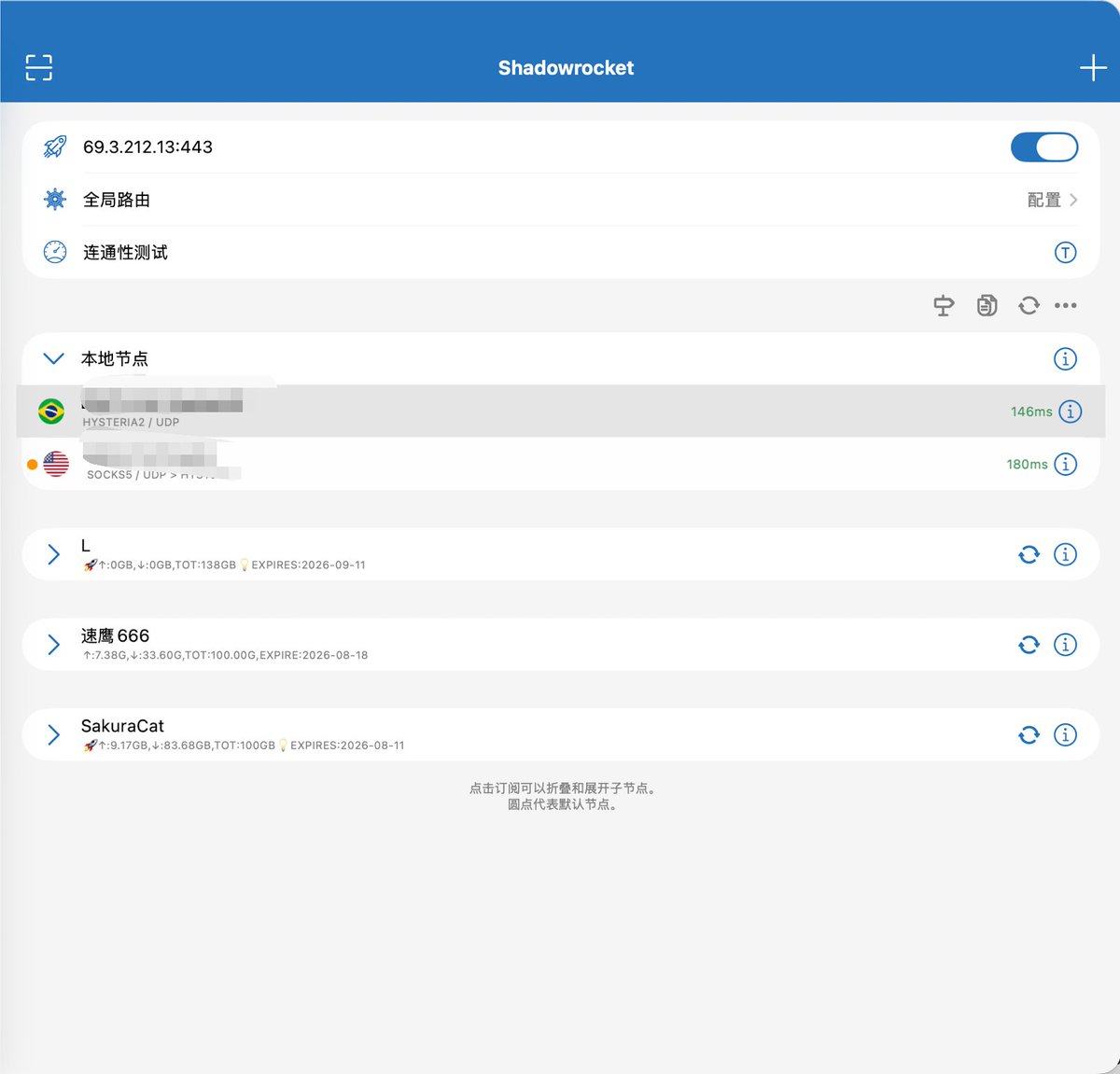This screenshot has width=1120, height=1074.
Task: Open 连通性测试 connectivity test row
Action: (560, 252)
